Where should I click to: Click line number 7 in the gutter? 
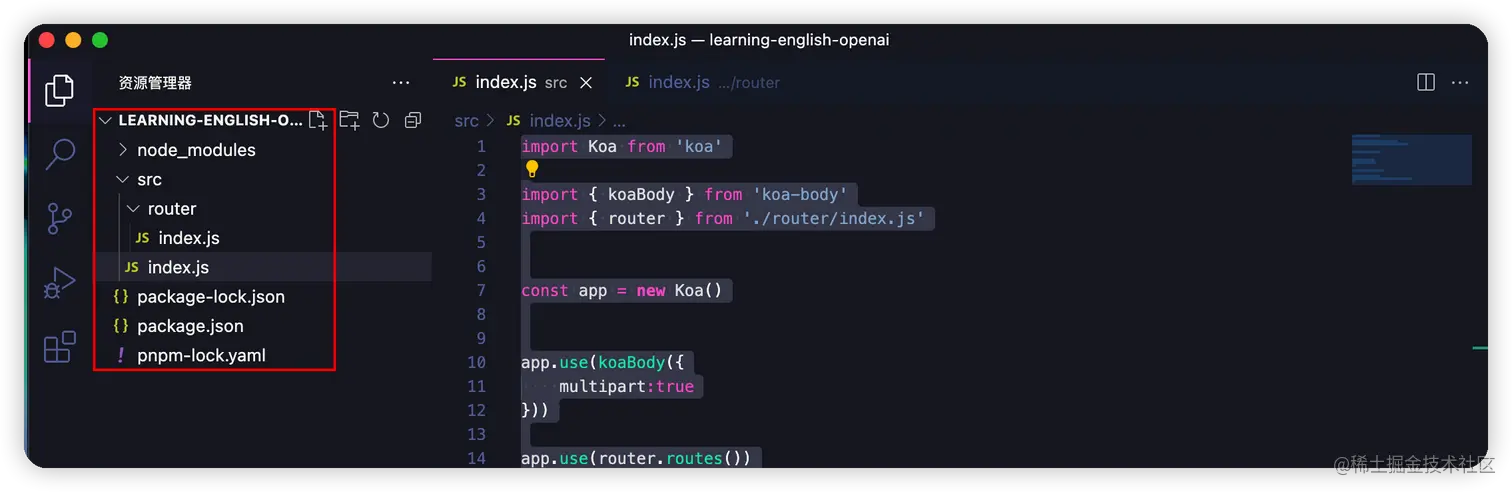pos(481,290)
